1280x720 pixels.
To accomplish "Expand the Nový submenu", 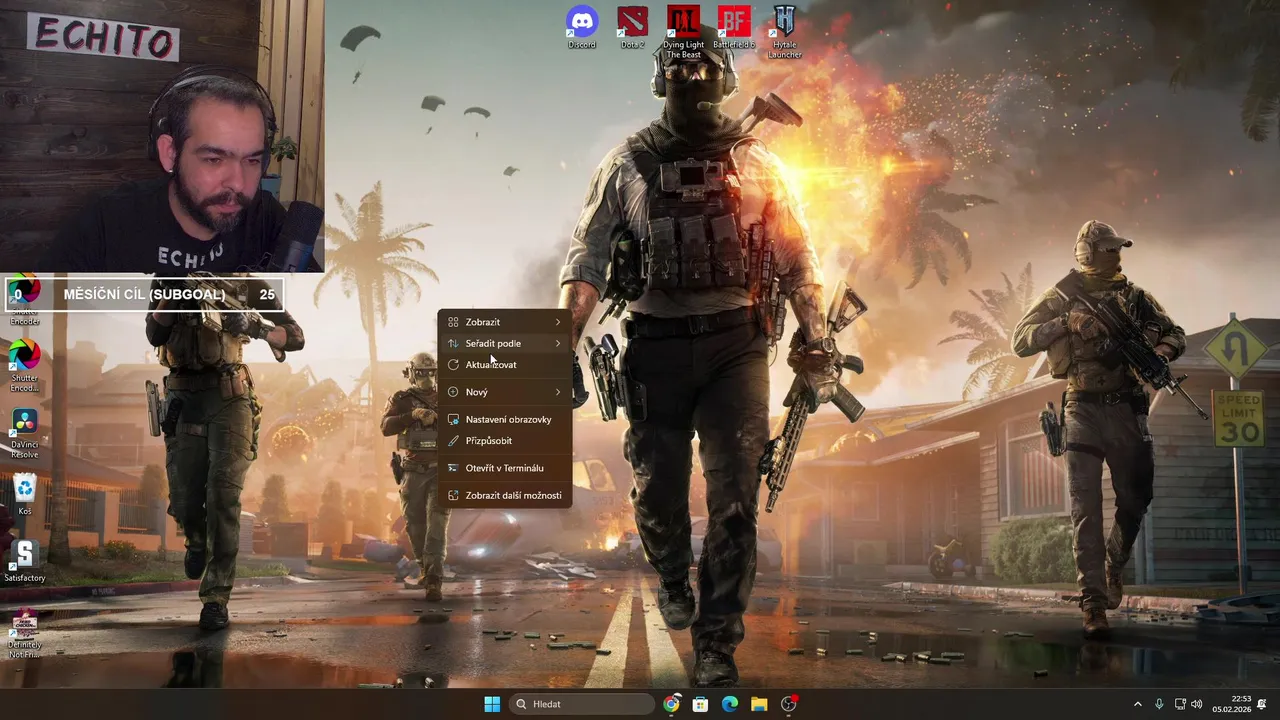I will [505, 392].
